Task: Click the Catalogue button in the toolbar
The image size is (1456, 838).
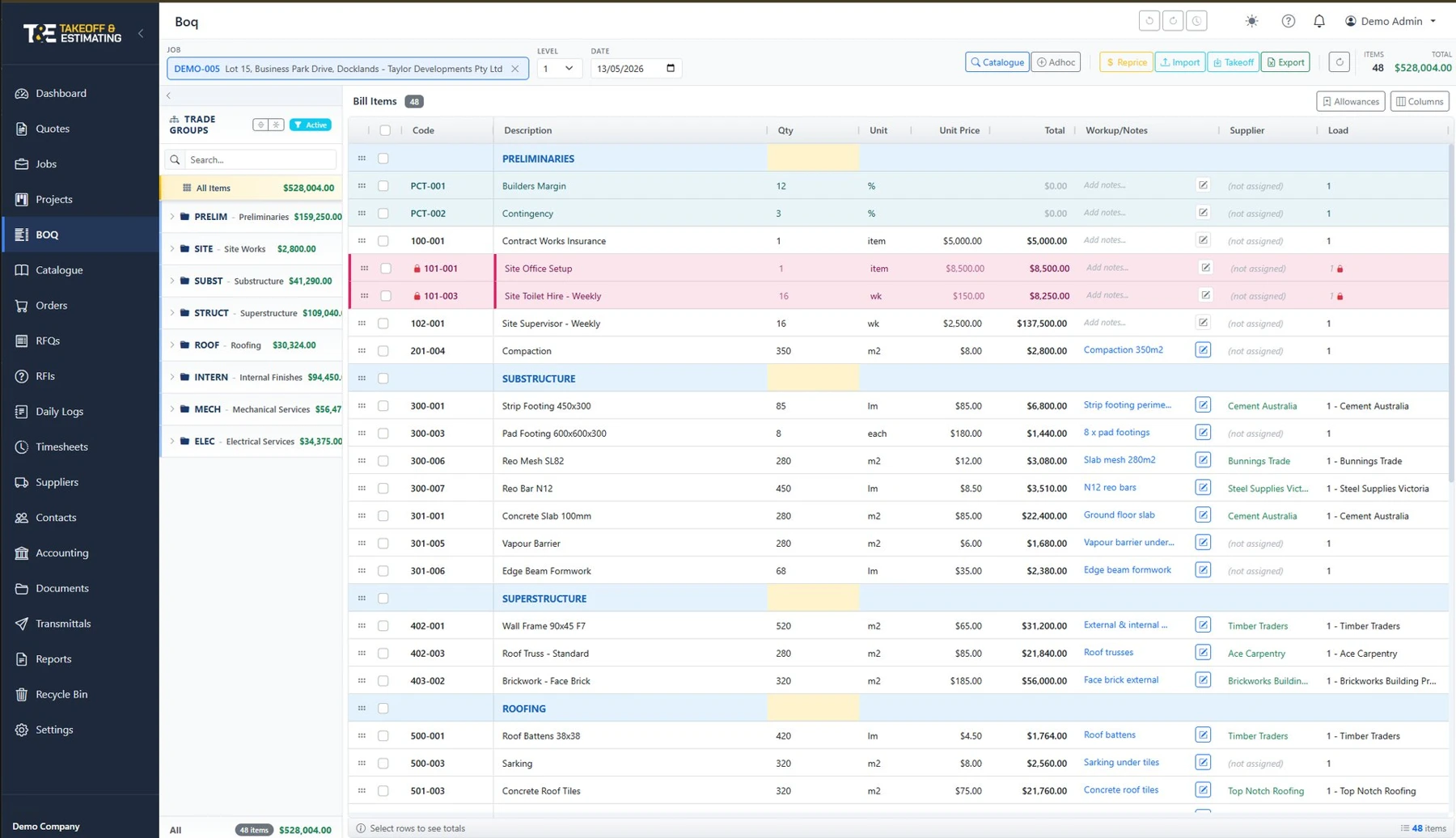Action: (x=997, y=62)
